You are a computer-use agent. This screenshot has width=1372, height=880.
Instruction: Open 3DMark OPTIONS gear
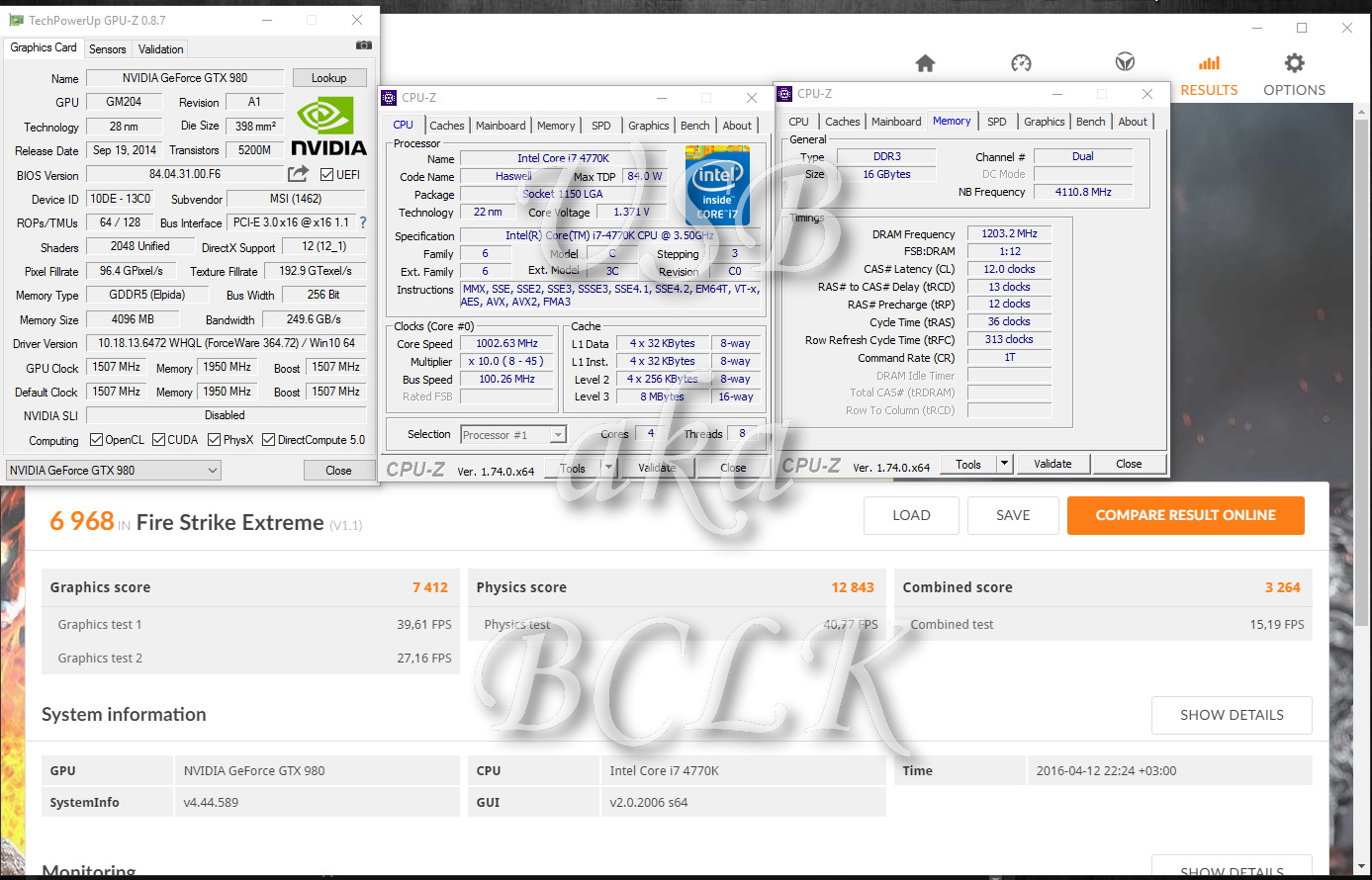tap(1294, 63)
